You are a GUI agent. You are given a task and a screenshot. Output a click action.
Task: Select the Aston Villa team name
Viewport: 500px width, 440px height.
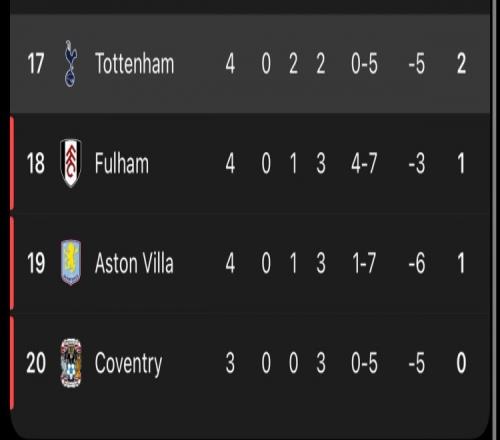pyautogui.click(x=134, y=263)
